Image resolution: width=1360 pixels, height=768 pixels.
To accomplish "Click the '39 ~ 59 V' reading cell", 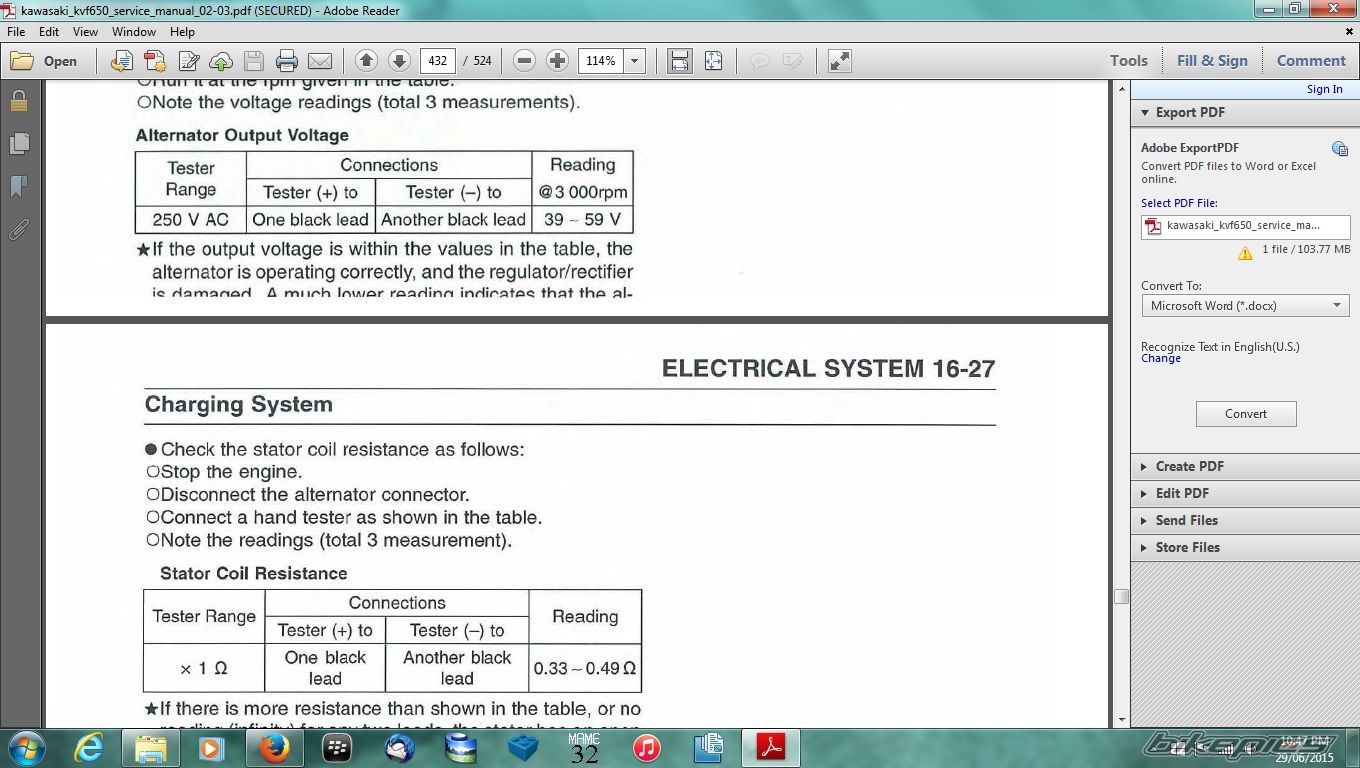I will coord(582,220).
